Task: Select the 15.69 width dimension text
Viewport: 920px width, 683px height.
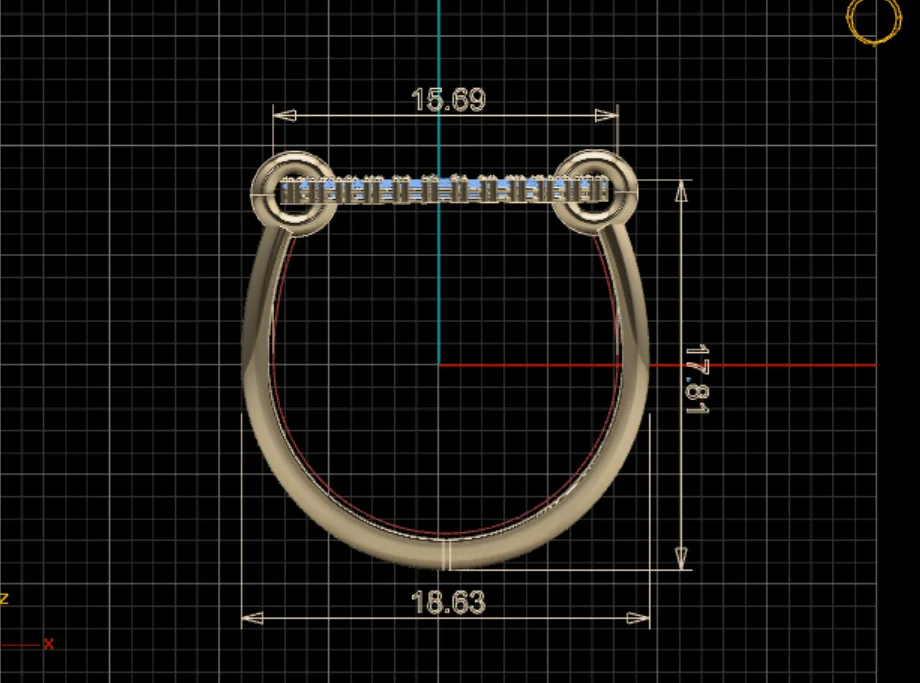Action: coord(449,99)
